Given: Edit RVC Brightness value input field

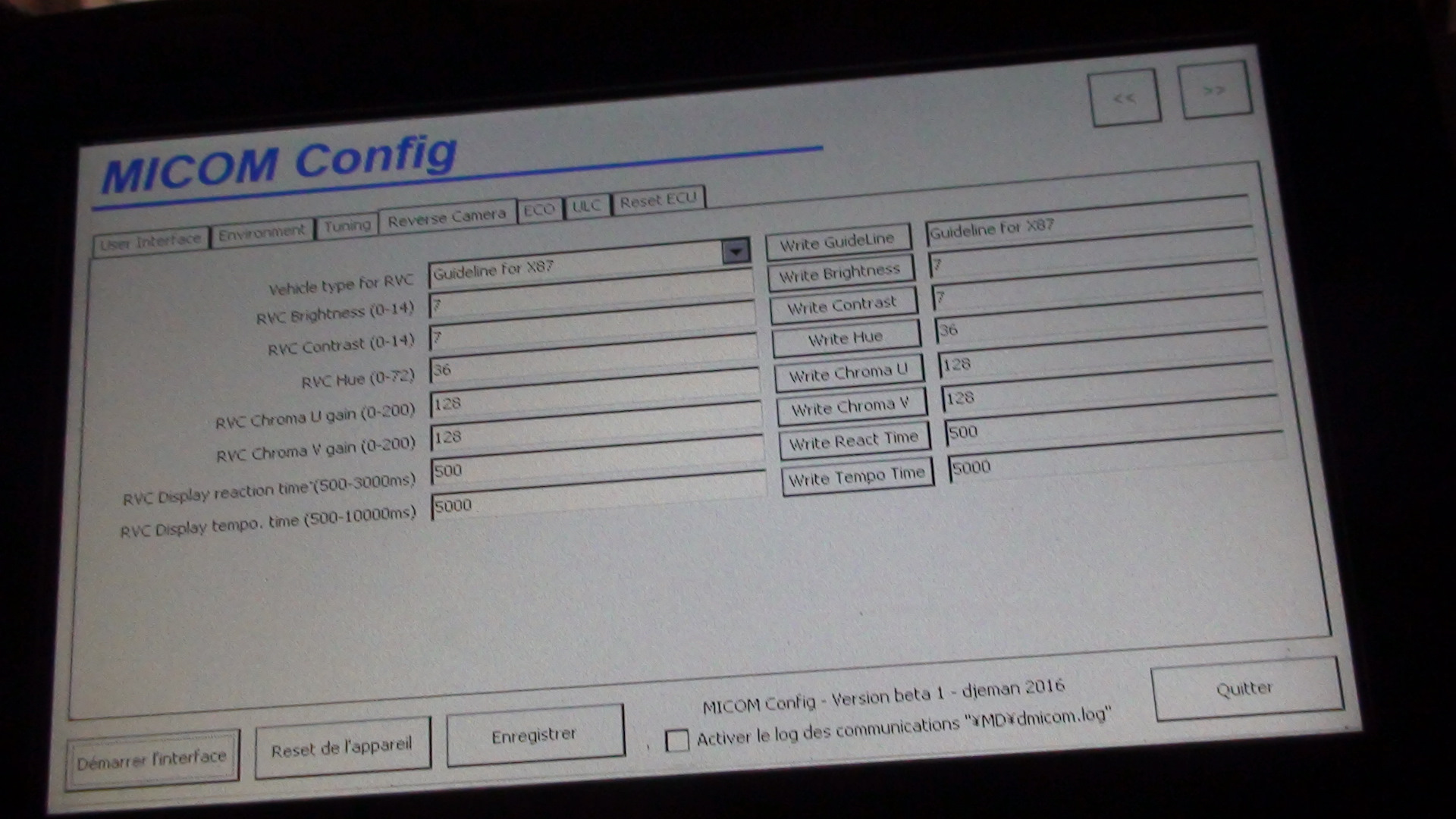Looking at the screenshot, I should click(x=590, y=303).
